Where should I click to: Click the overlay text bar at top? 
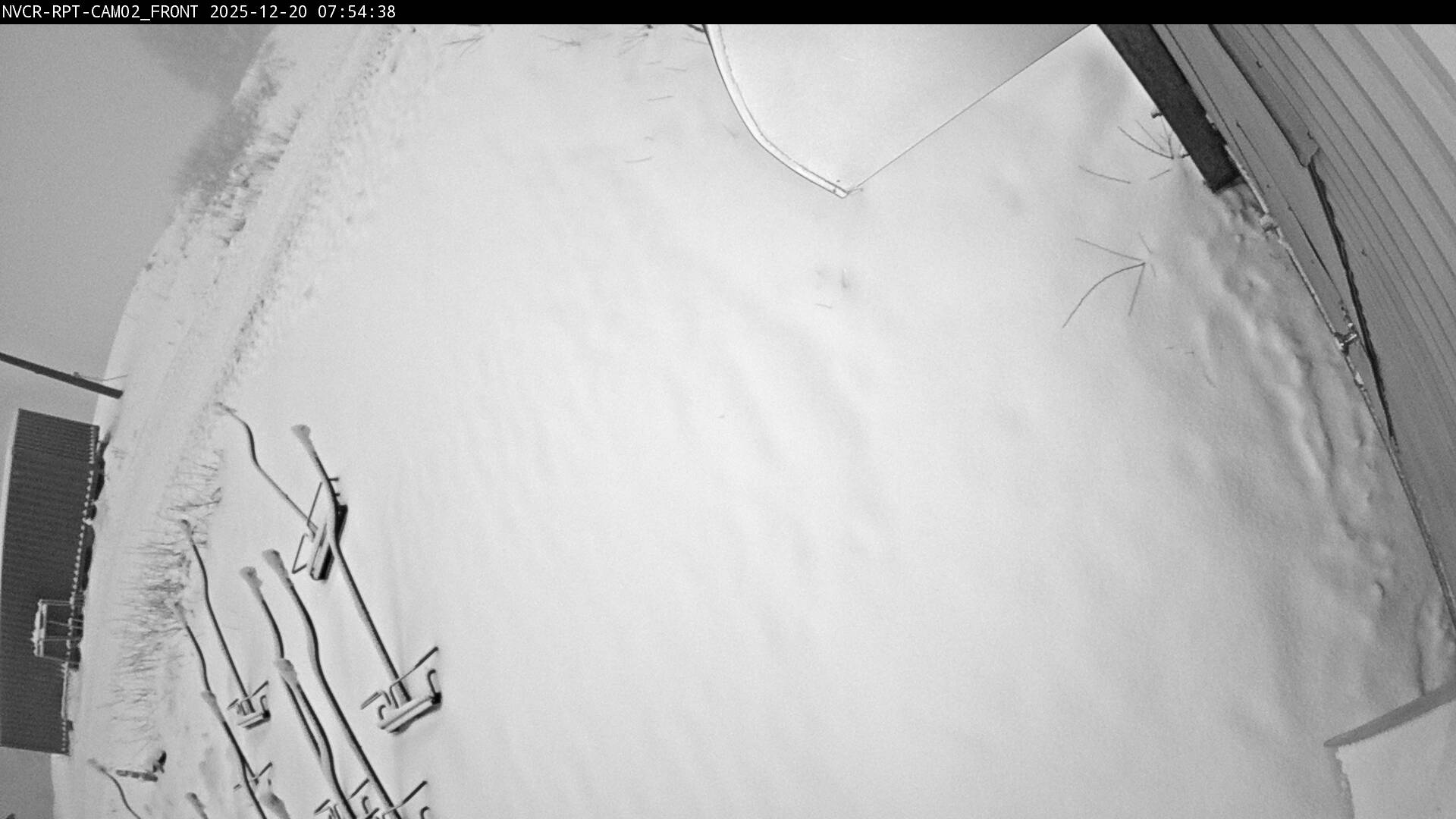205,11
